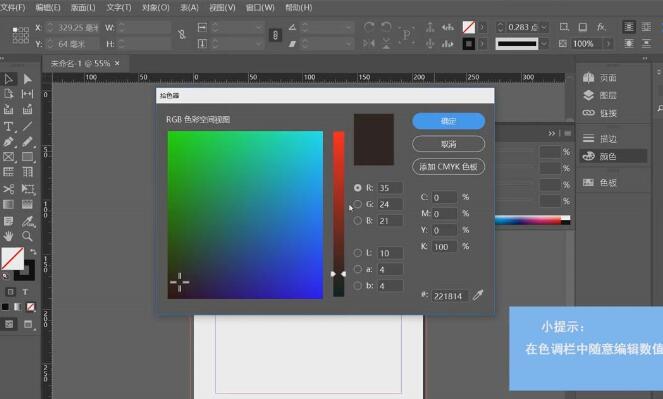Select the Content Collector tool

[x=8, y=109]
